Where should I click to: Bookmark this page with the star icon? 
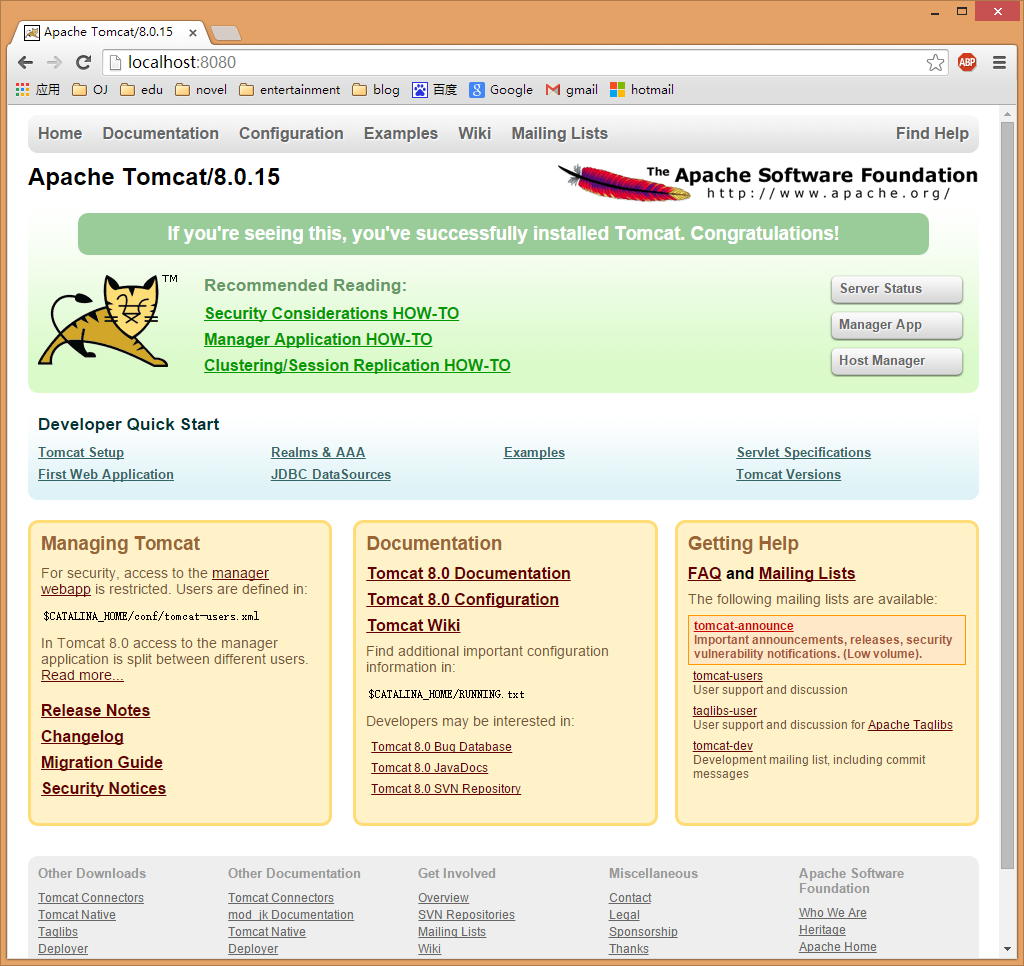935,63
